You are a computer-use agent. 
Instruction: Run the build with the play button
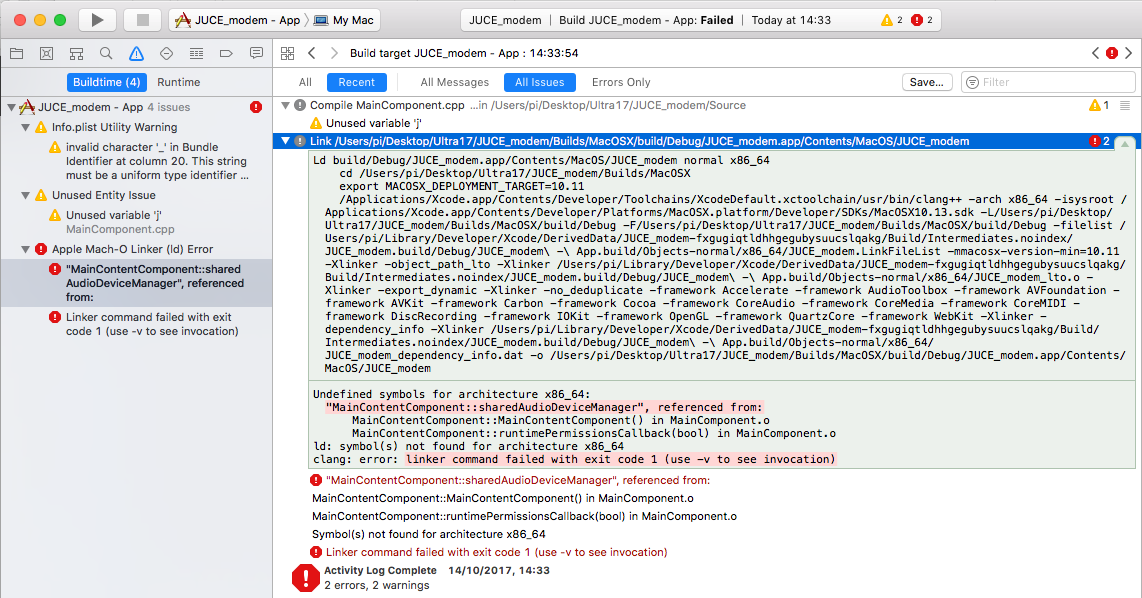97,20
